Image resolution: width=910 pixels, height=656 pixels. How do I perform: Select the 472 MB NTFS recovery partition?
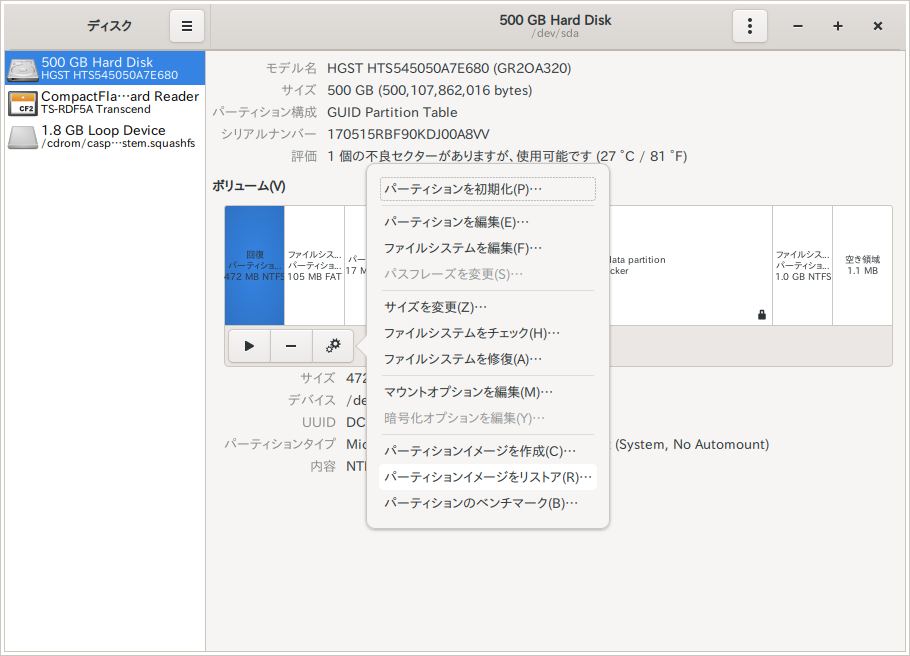pos(255,265)
